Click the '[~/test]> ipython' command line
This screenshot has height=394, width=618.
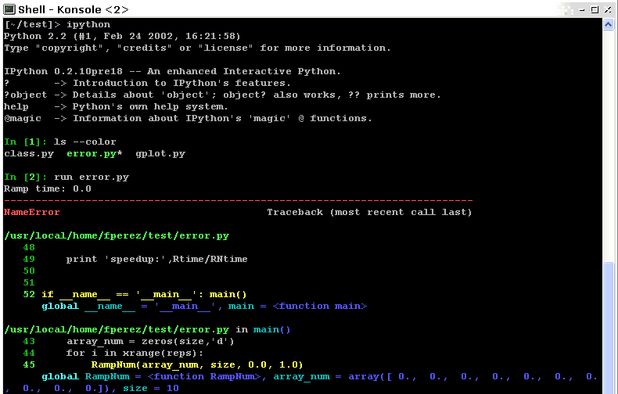[58, 24]
